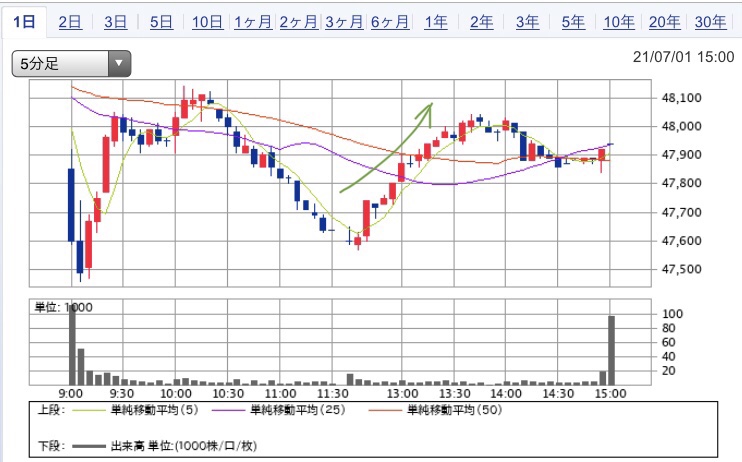The image size is (742, 462).
Task: Click the 単純移動平均(50) legend entry
Action: pyautogui.click(x=435, y=410)
